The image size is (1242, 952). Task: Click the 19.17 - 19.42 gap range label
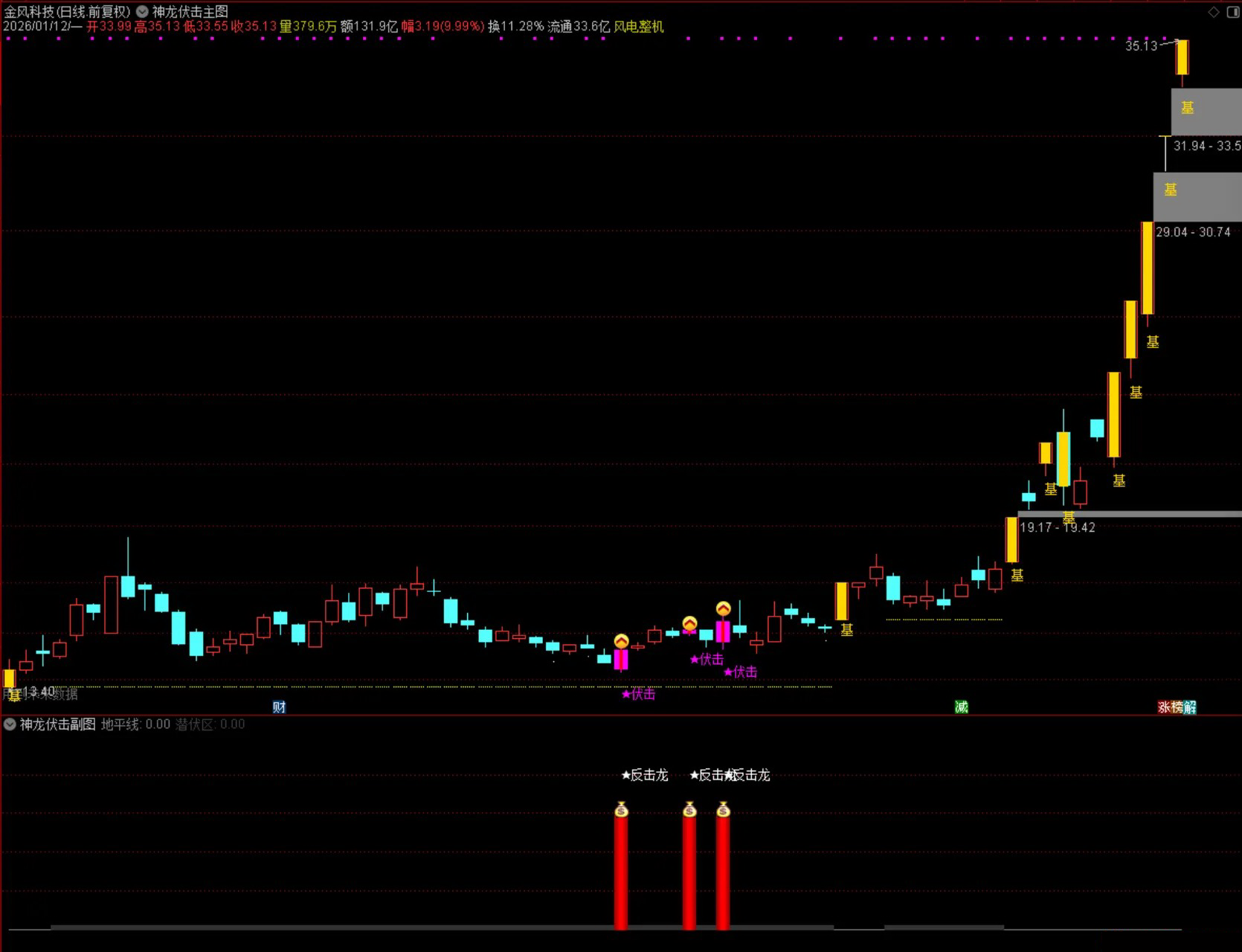[x=1058, y=527]
